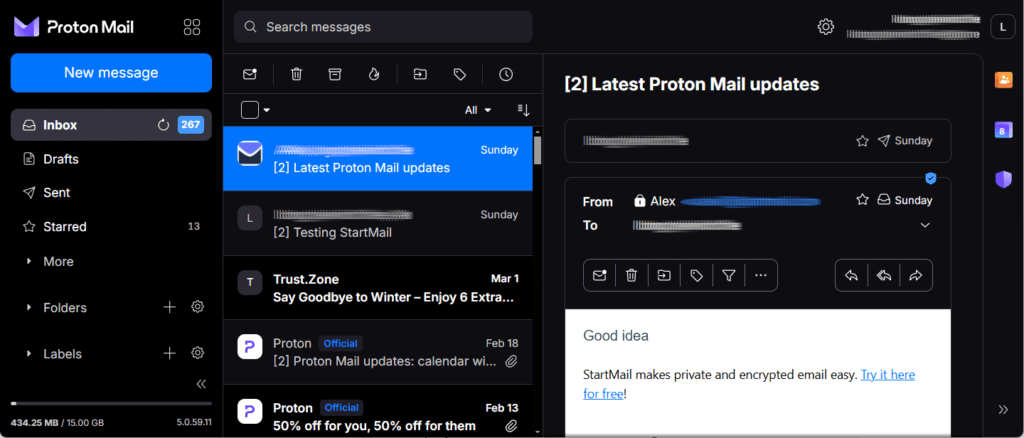Mark as unread in list toolbar

click(x=249, y=74)
